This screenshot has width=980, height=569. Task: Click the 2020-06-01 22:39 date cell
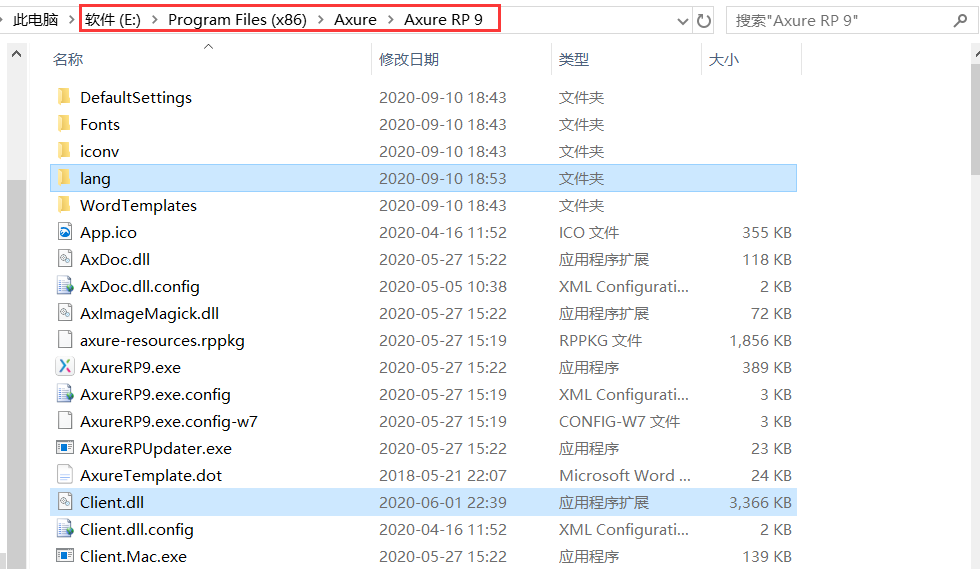pyautogui.click(x=442, y=503)
